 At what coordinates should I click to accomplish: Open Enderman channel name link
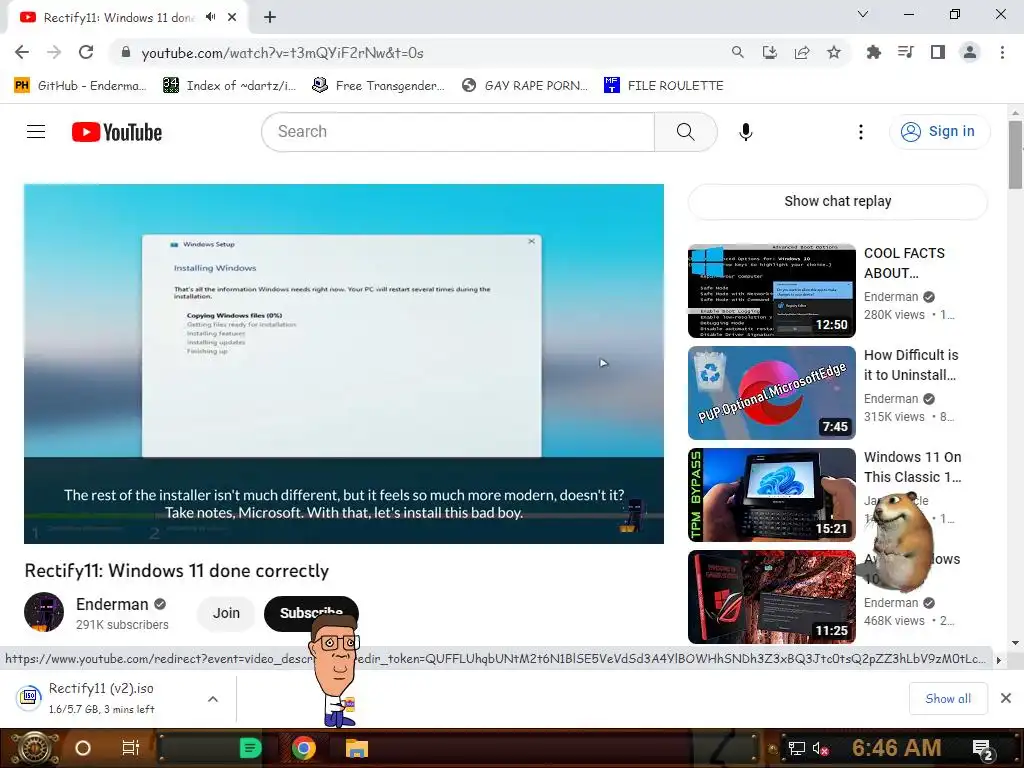tap(112, 604)
